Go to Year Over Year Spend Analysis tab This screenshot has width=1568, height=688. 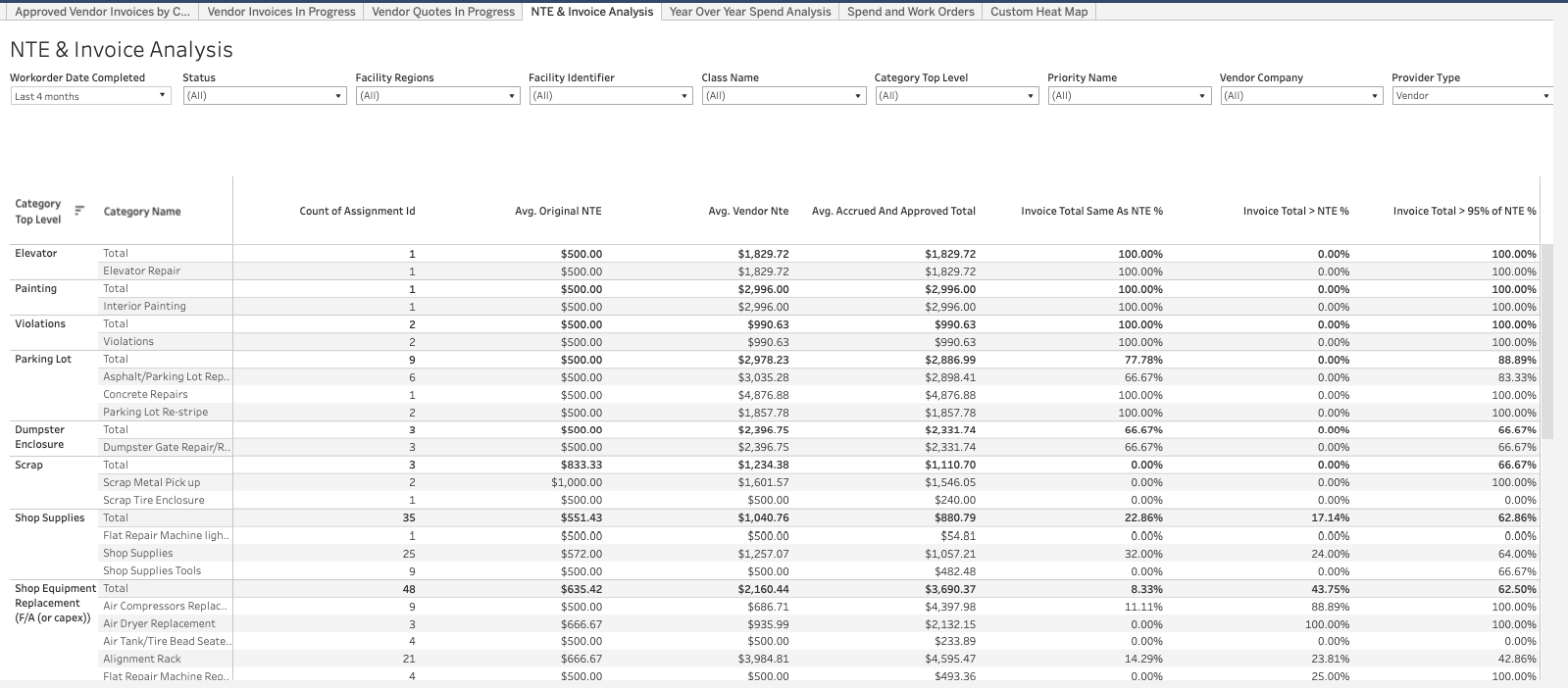coord(749,12)
